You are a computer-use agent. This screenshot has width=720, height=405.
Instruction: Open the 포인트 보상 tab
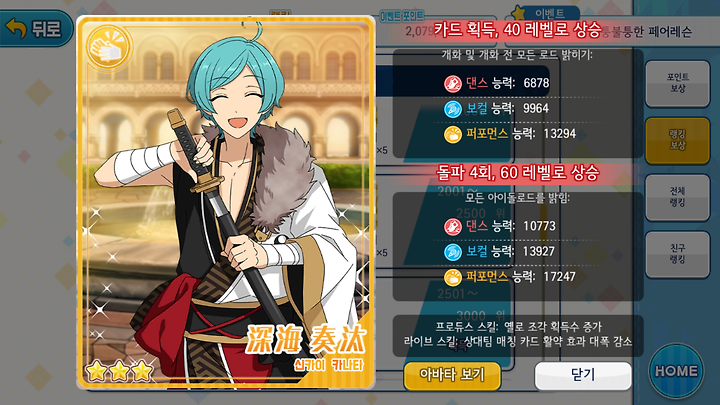677,83
